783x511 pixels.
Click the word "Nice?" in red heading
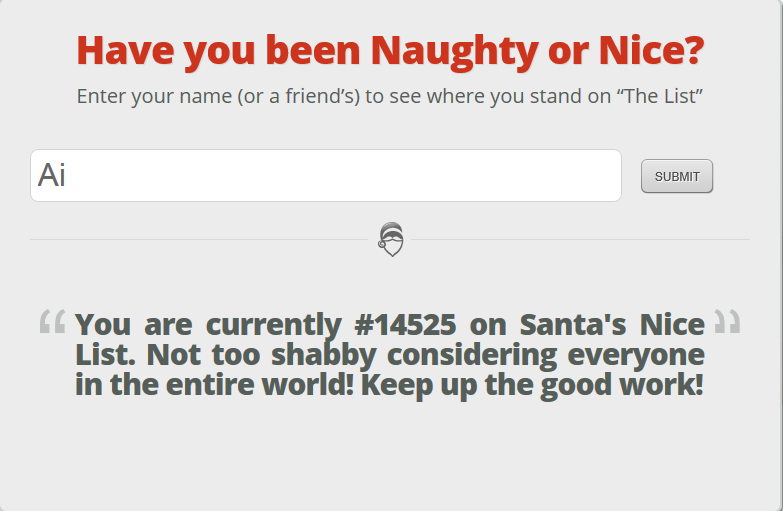[x=651, y=51]
